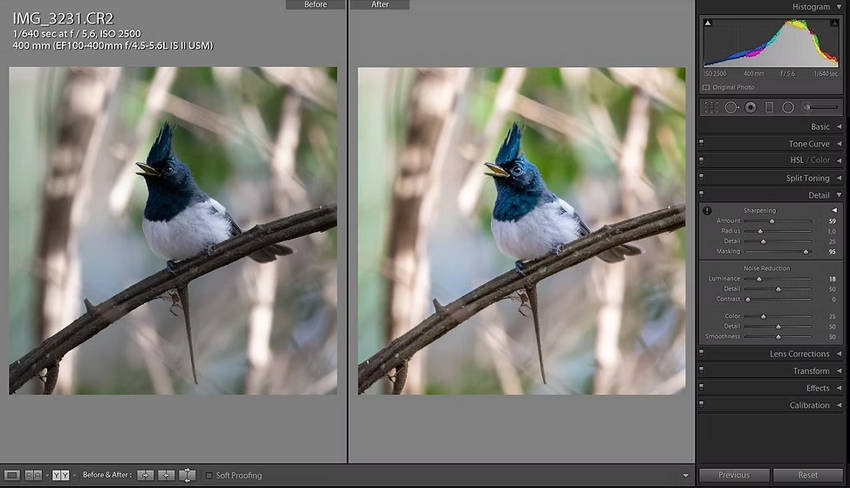This screenshot has width=850, height=488.
Task: Toggle the Sharpening detail preview triangle
Action: tap(834, 210)
